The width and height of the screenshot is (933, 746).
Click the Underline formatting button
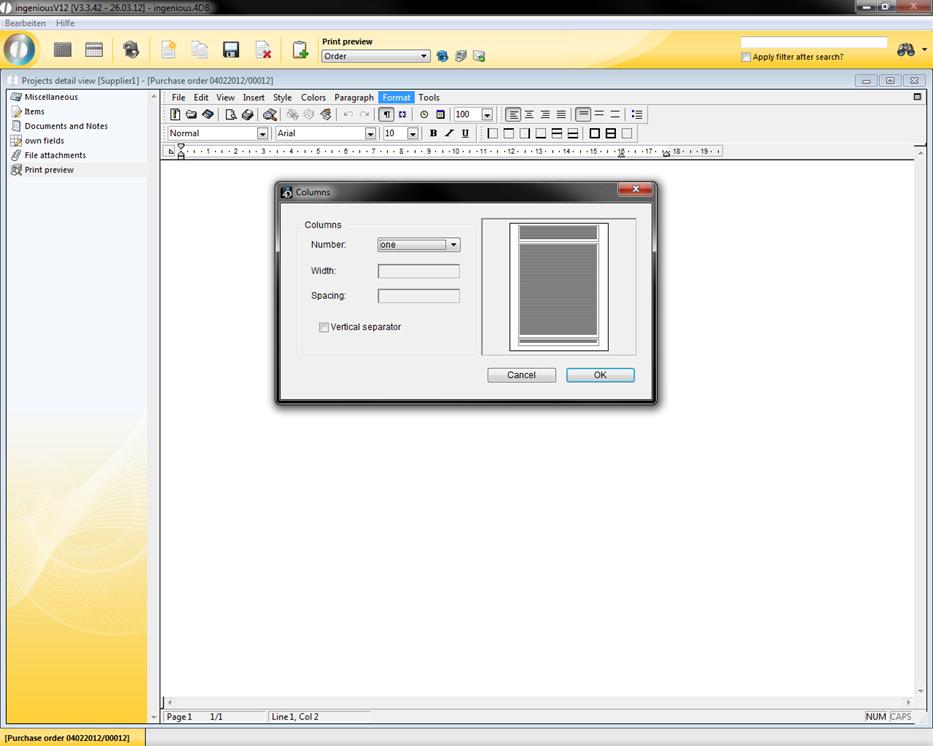(465, 133)
